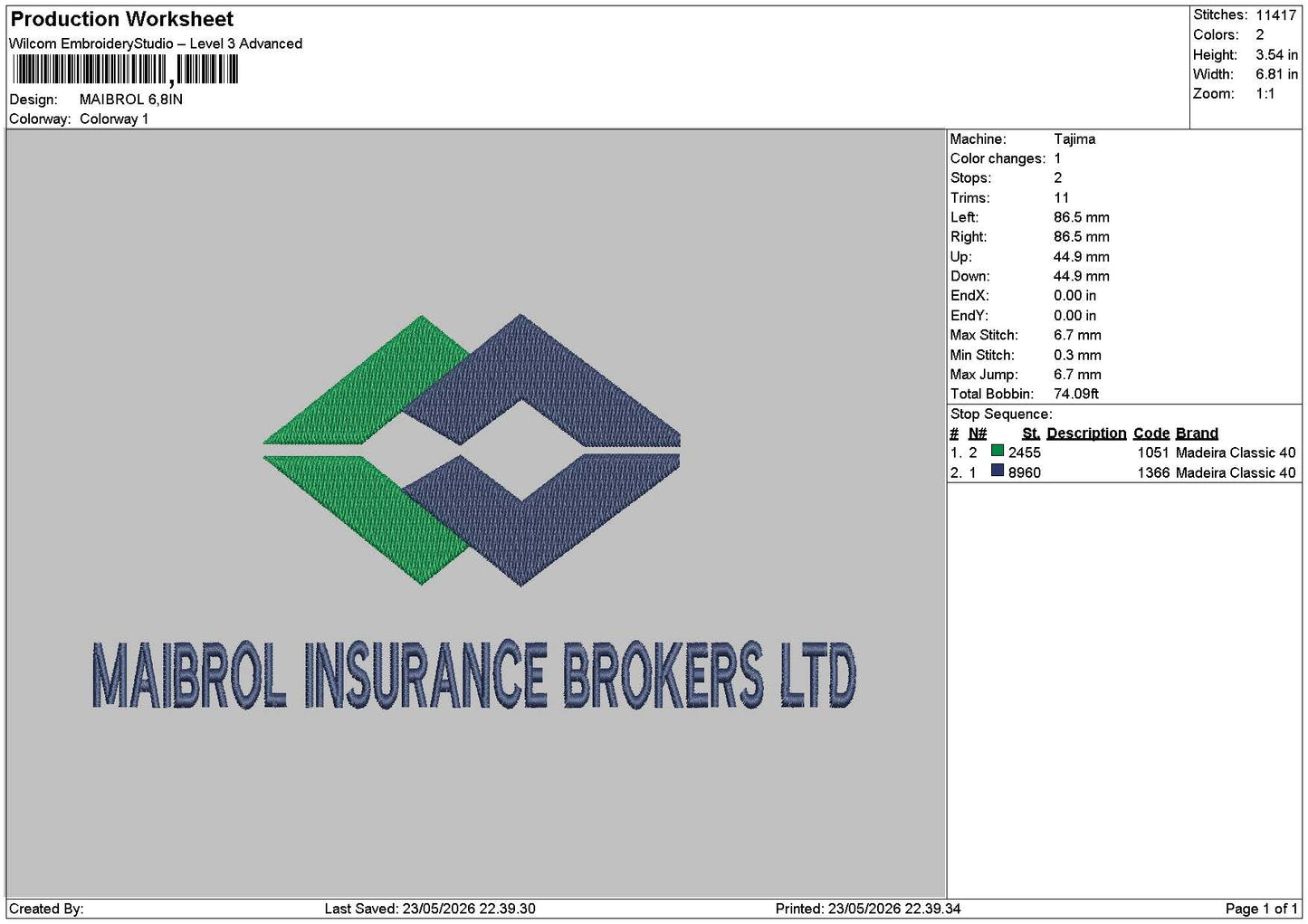The image size is (1308, 924).
Task: Click the 'Colorway 1' value
Action: [114, 119]
